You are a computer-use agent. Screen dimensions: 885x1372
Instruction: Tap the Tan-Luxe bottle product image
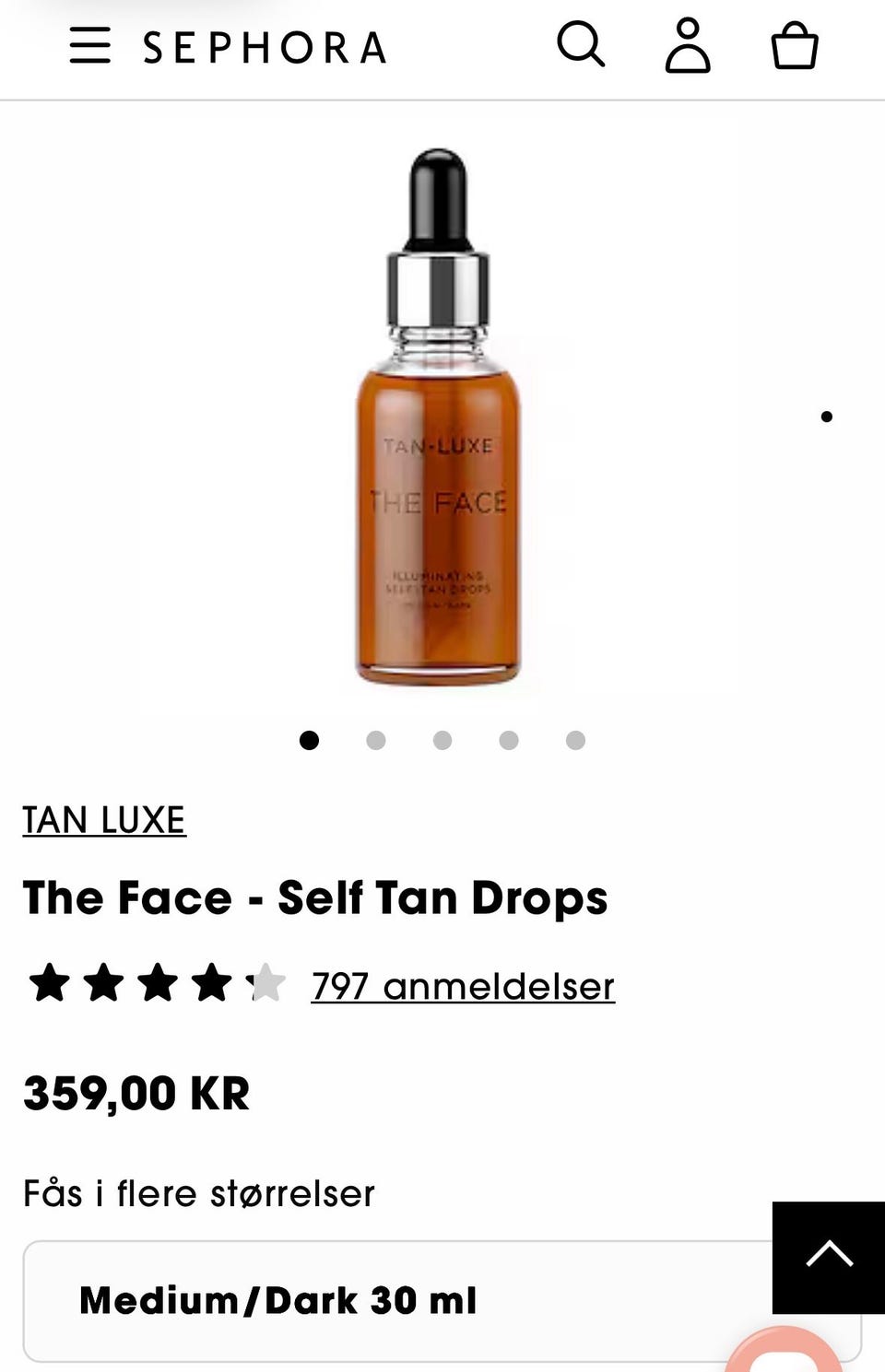point(439,416)
